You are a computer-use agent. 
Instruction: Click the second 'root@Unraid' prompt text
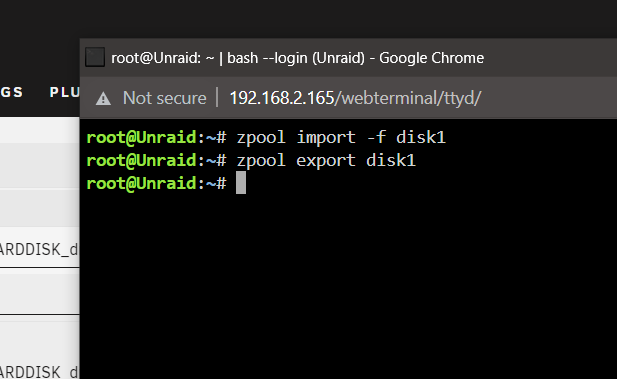pos(141,160)
